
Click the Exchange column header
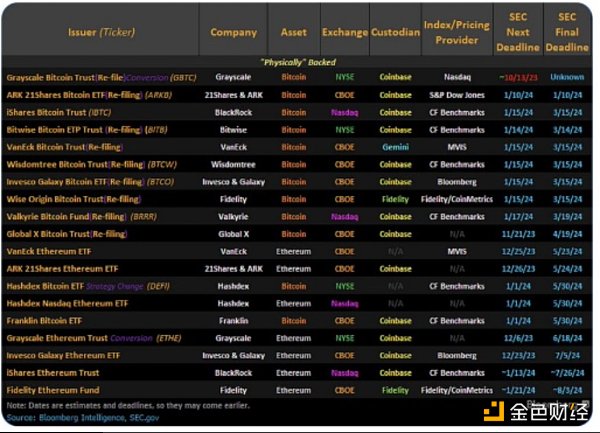point(344,33)
